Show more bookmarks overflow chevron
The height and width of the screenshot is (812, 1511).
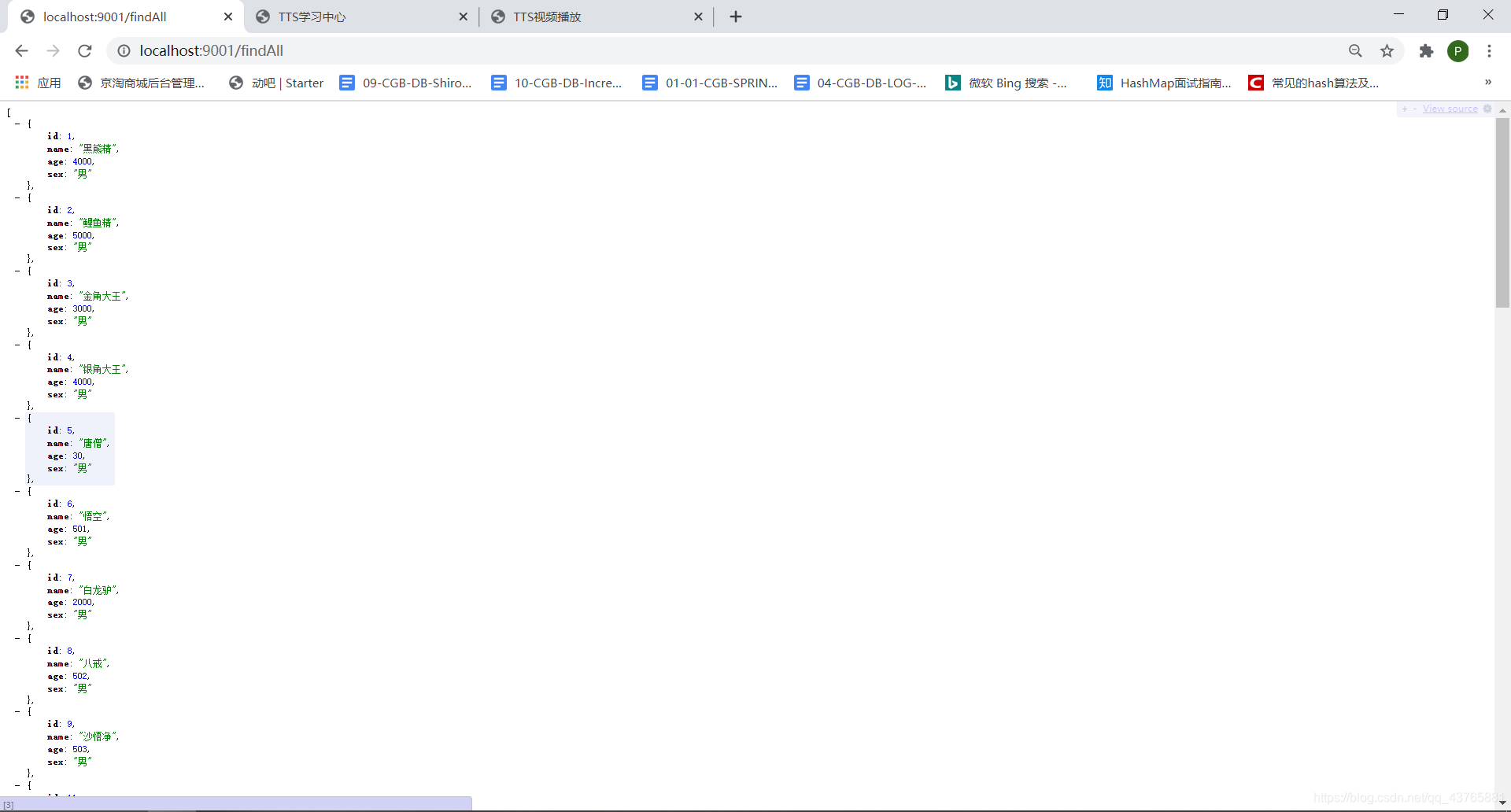pyautogui.click(x=1487, y=82)
